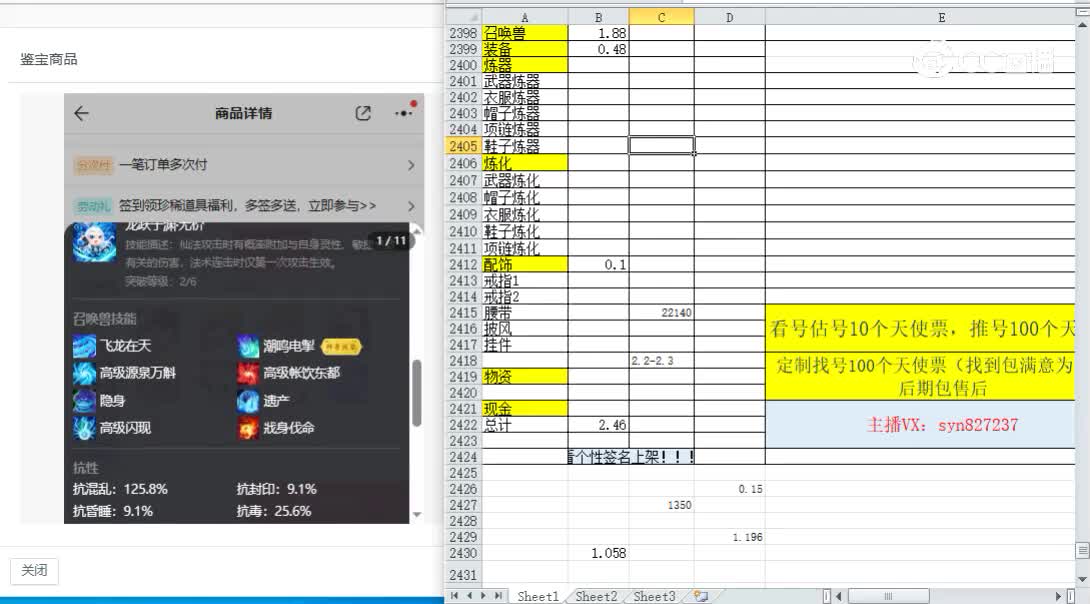This screenshot has height=604, width=1090.
Task: Click the horizontal scrollbar left arrow
Action: [839, 596]
